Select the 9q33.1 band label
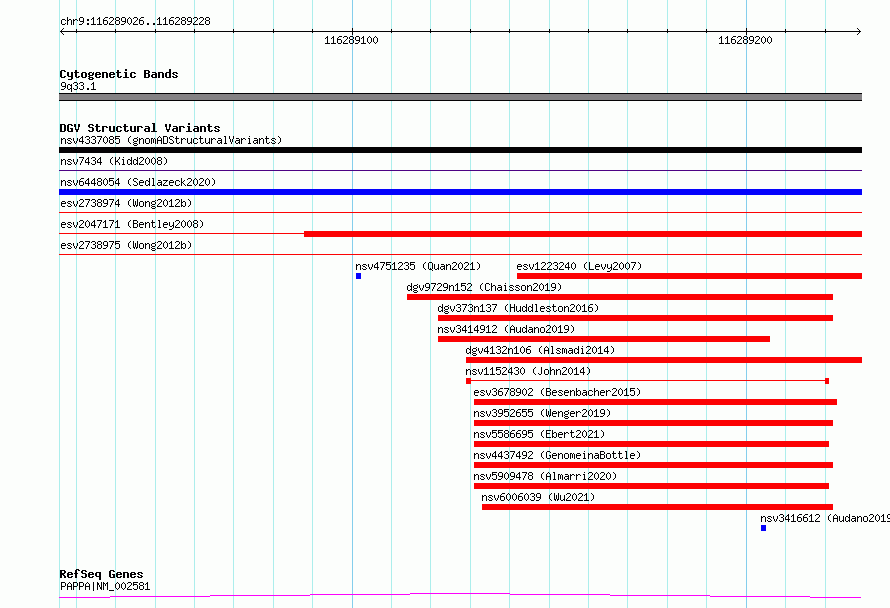This screenshot has width=890, height=608. pyautogui.click(x=78, y=86)
